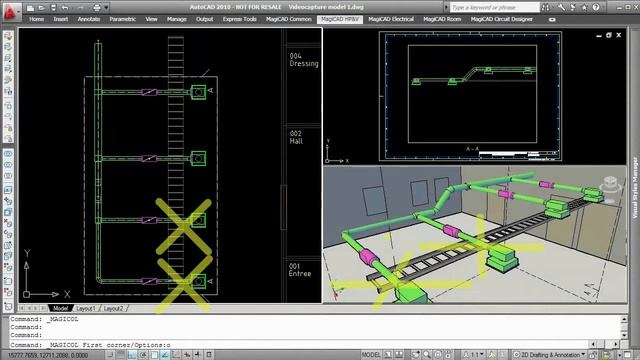
Task: Click the coordinates readout in status bar
Action: pyautogui.click(x=48, y=355)
